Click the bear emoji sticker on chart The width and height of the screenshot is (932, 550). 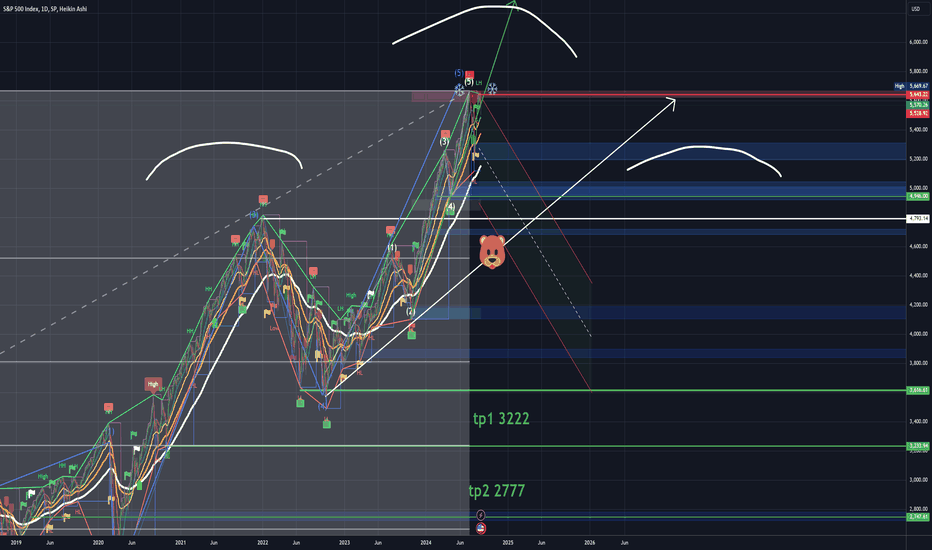492,251
